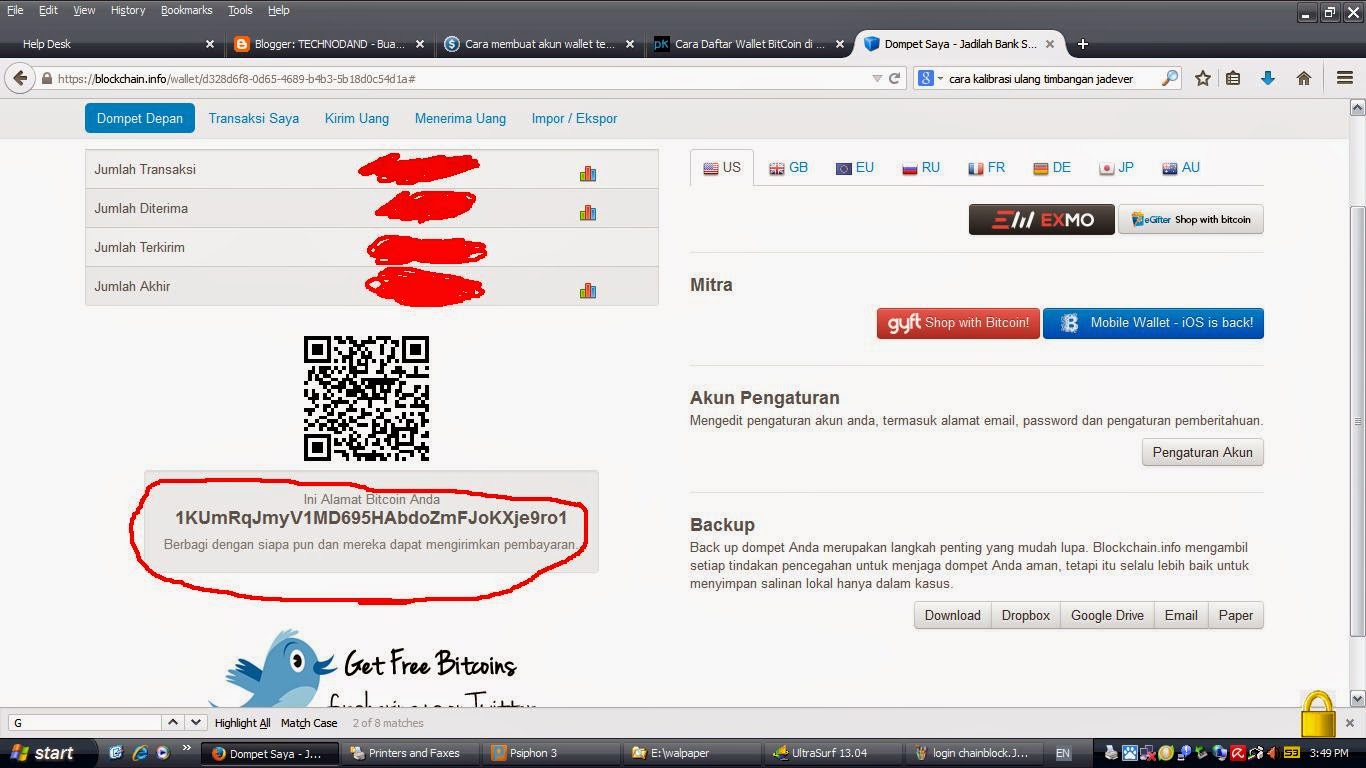The height and width of the screenshot is (768, 1366).
Task: Open the History menu
Action: pyautogui.click(x=128, y=10)
